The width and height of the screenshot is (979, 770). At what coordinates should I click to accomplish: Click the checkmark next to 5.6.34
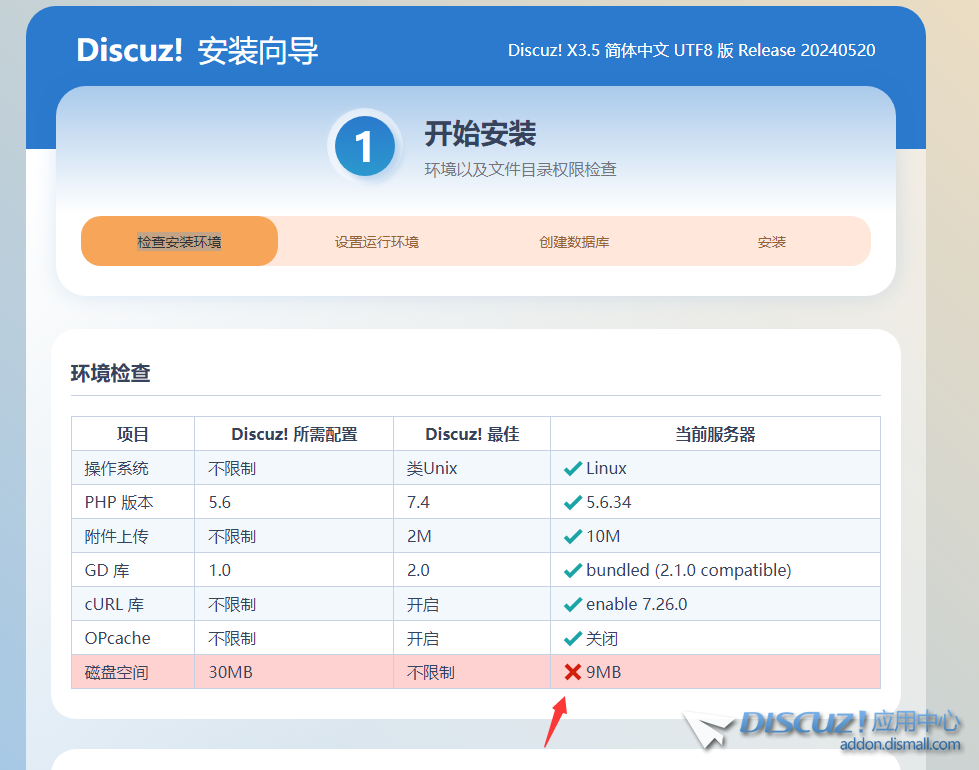click(x=573, y=502)
